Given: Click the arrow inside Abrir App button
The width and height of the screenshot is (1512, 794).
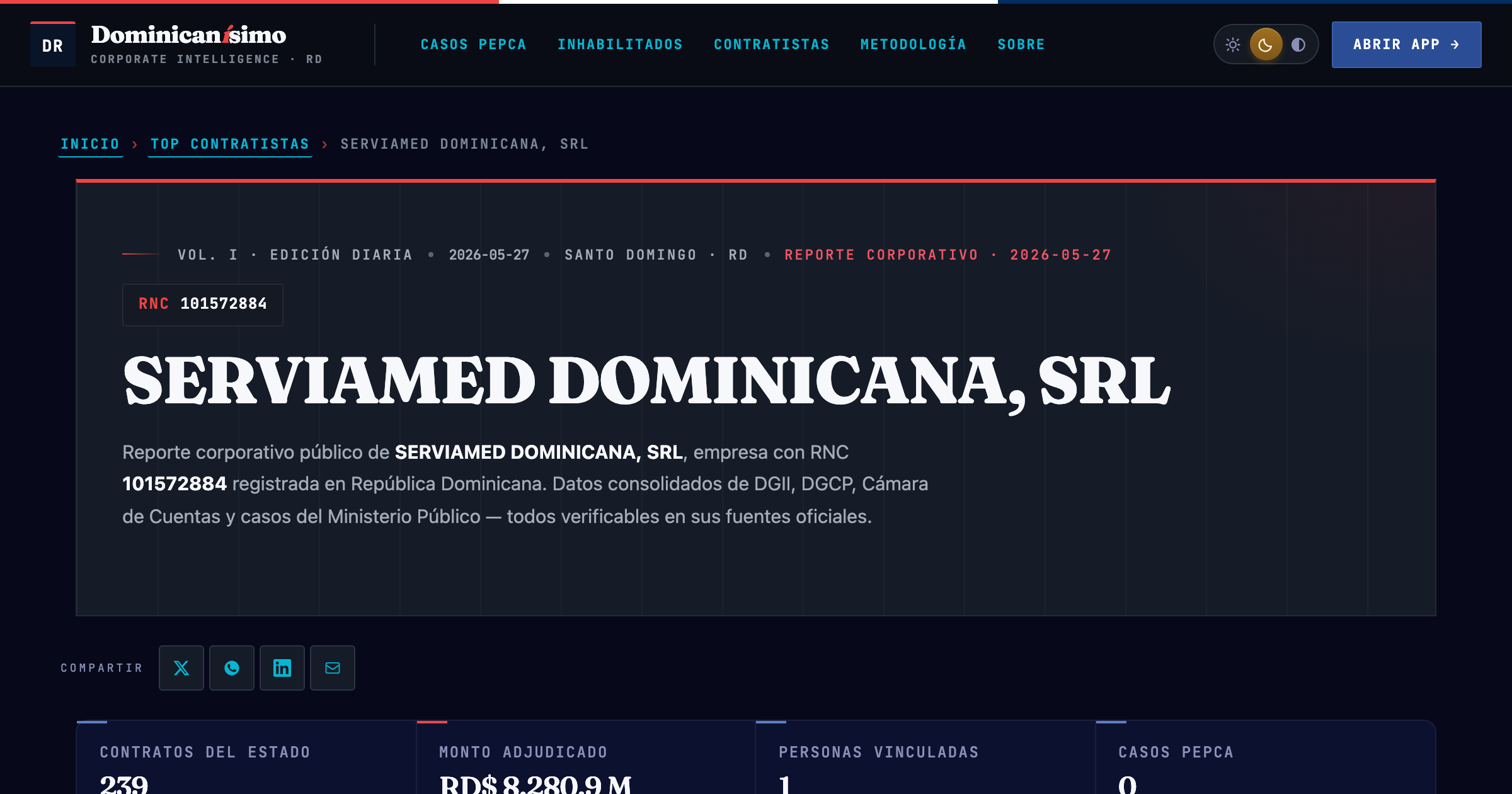Looking at the screenshot, I should tap(1455, 45).
